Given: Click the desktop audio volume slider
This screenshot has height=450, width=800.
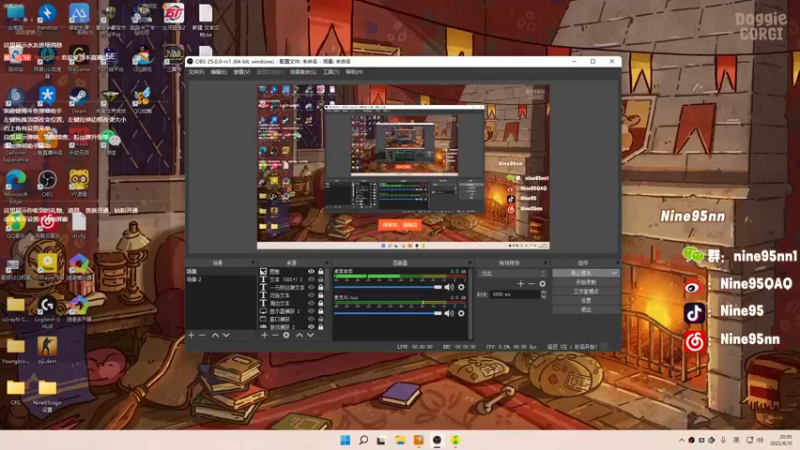Looking at the screenshot, I should coord(388,287).
